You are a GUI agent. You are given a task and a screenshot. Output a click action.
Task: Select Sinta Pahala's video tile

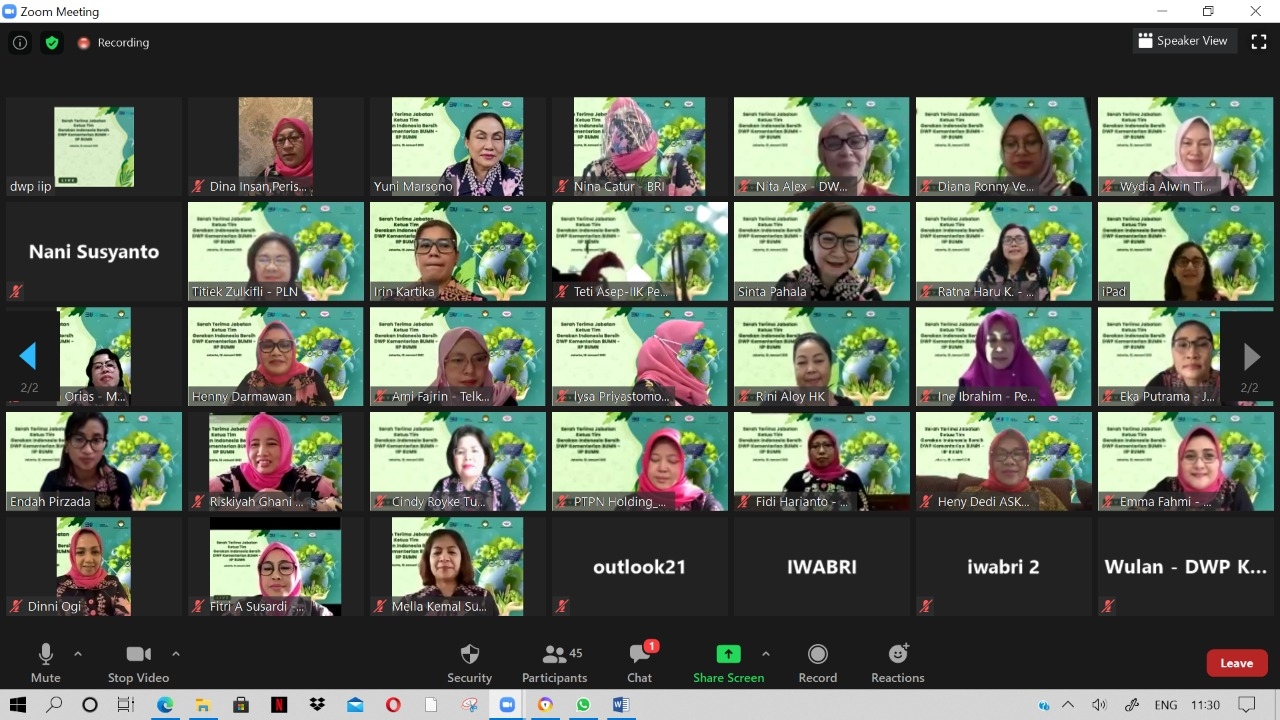click(821, 251)
